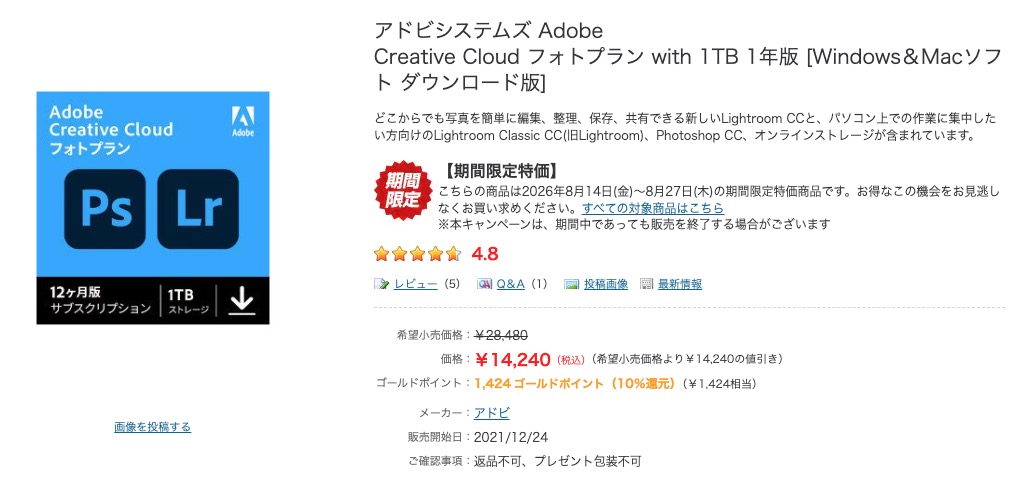Click the Creative Cloud product thumbnail
This screenshot has height=485, width=1013.
click(153, 208)
